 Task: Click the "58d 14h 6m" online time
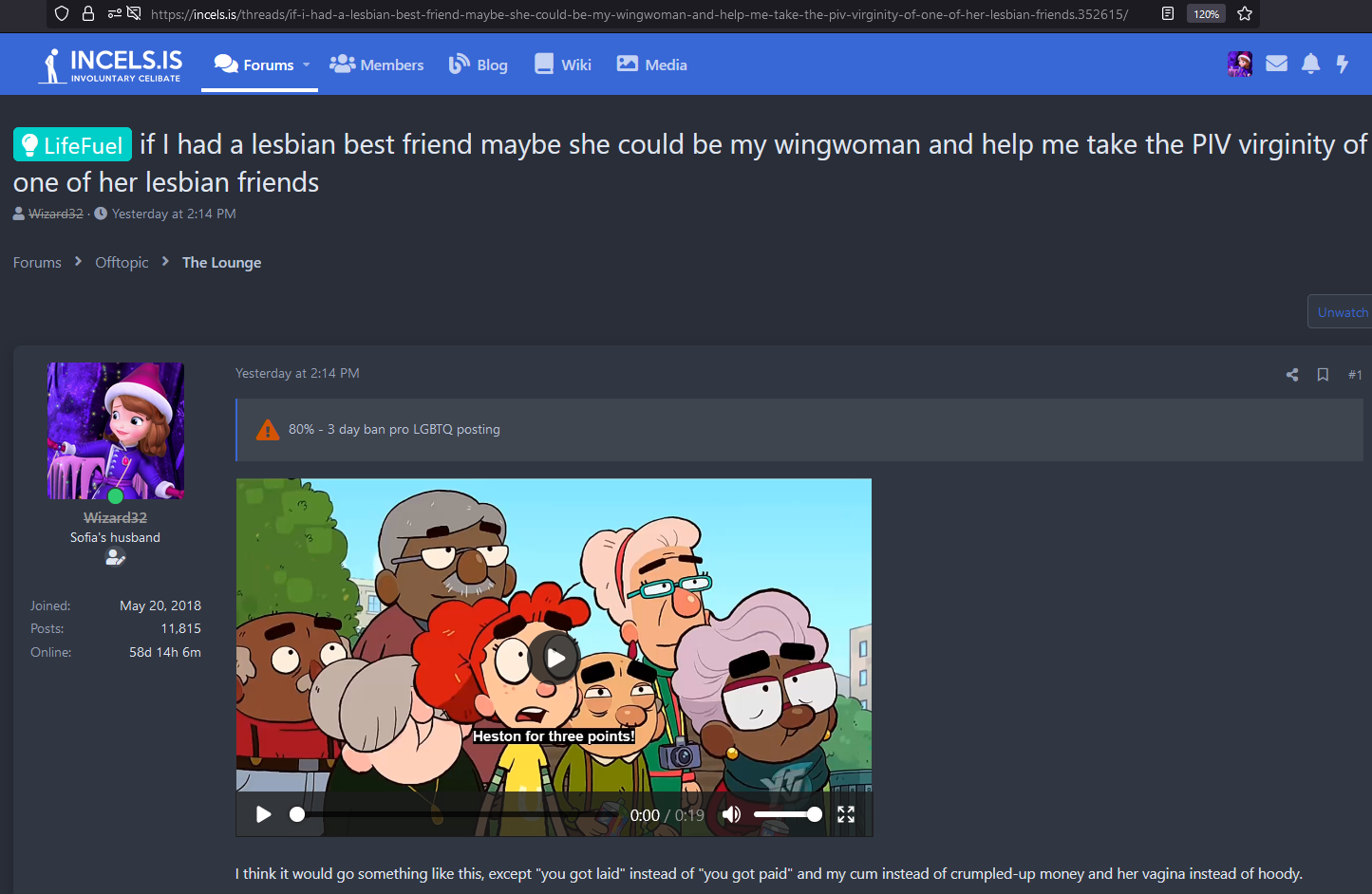pos(165,652)
